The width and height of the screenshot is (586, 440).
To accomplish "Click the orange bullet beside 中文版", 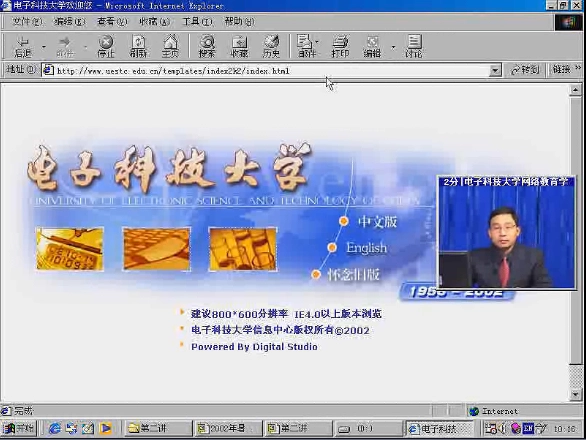I will pos(343,221).
